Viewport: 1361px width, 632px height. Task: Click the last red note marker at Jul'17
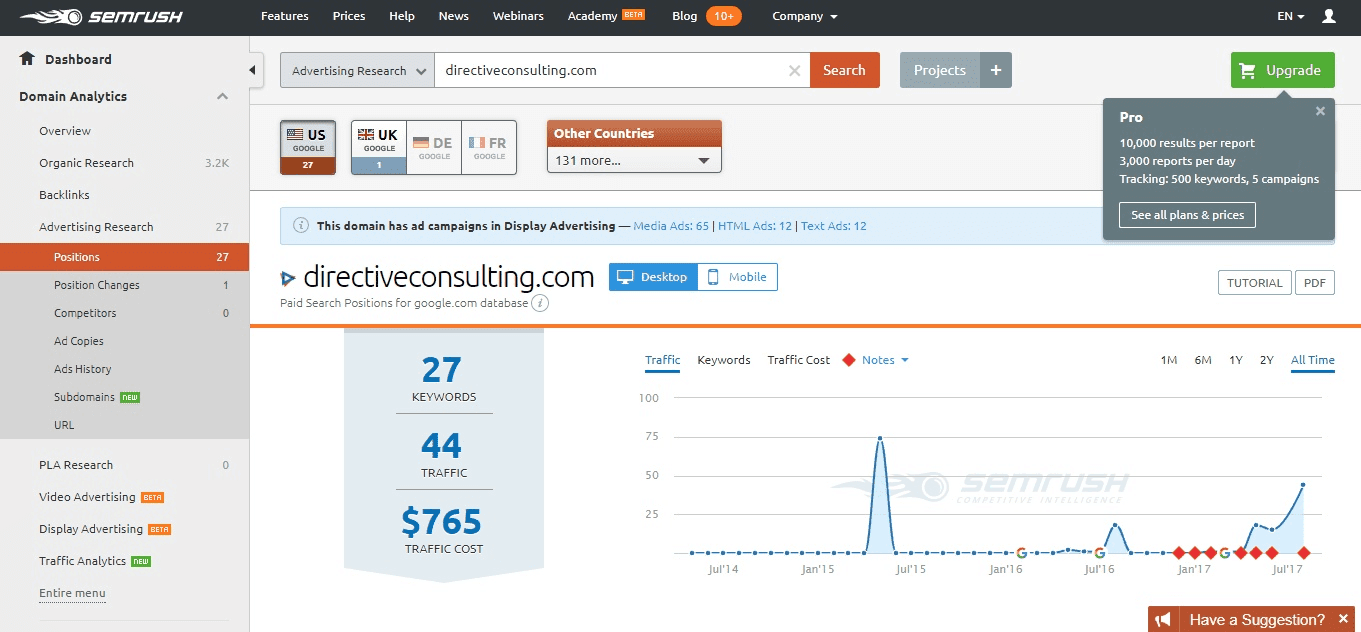1303,552
